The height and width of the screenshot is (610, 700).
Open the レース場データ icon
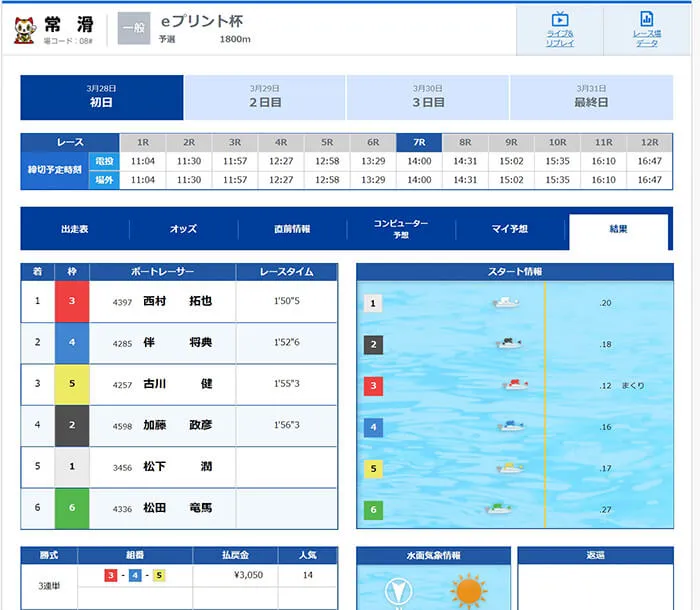646,20
